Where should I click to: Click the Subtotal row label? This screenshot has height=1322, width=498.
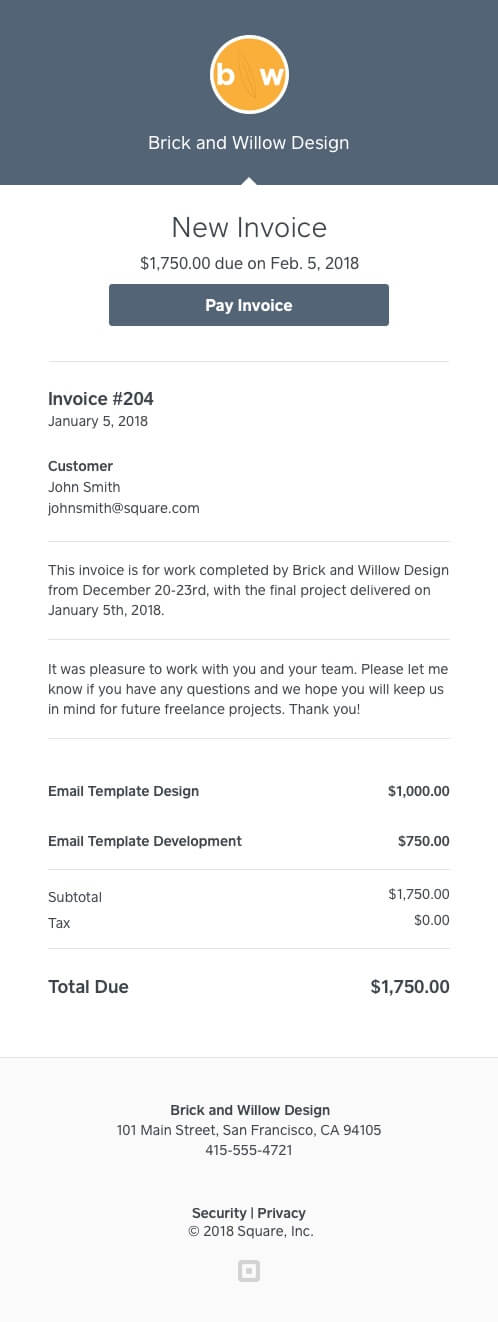click(x=75, y=897)
